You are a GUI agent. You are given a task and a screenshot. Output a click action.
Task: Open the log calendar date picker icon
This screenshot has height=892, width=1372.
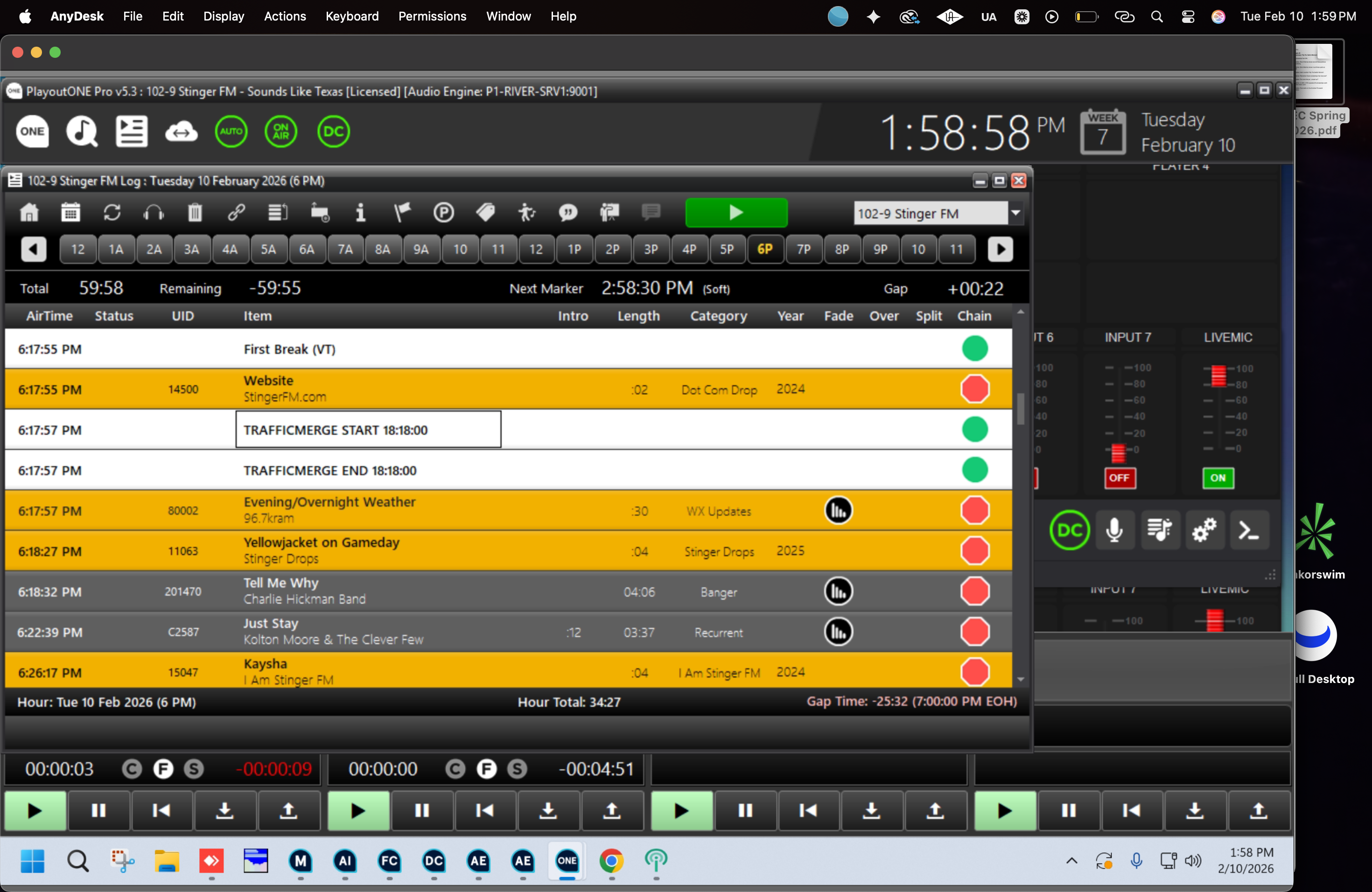(71, 213)
